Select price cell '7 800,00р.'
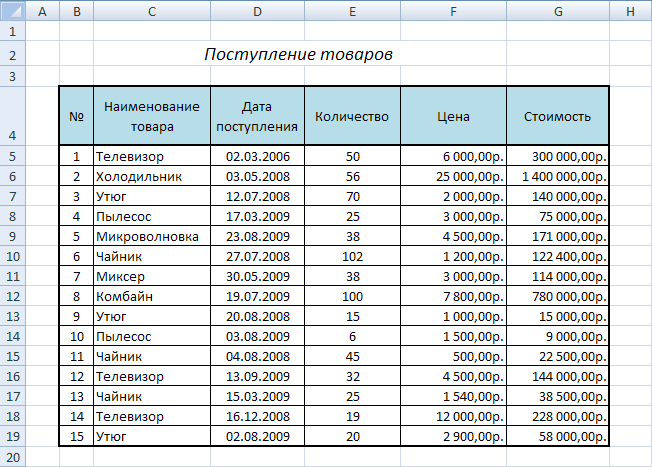Screen dimensions: 652x467 point(454,296)
